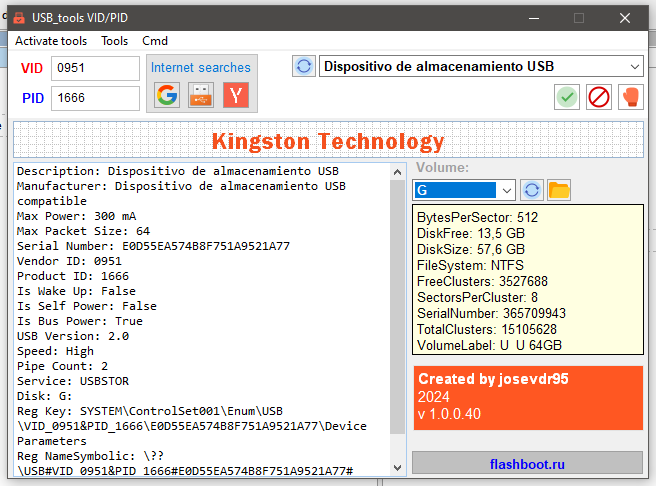Click the green checkmark enable button
Viewport: 656px width, 486px height.
tap(567, 97)
